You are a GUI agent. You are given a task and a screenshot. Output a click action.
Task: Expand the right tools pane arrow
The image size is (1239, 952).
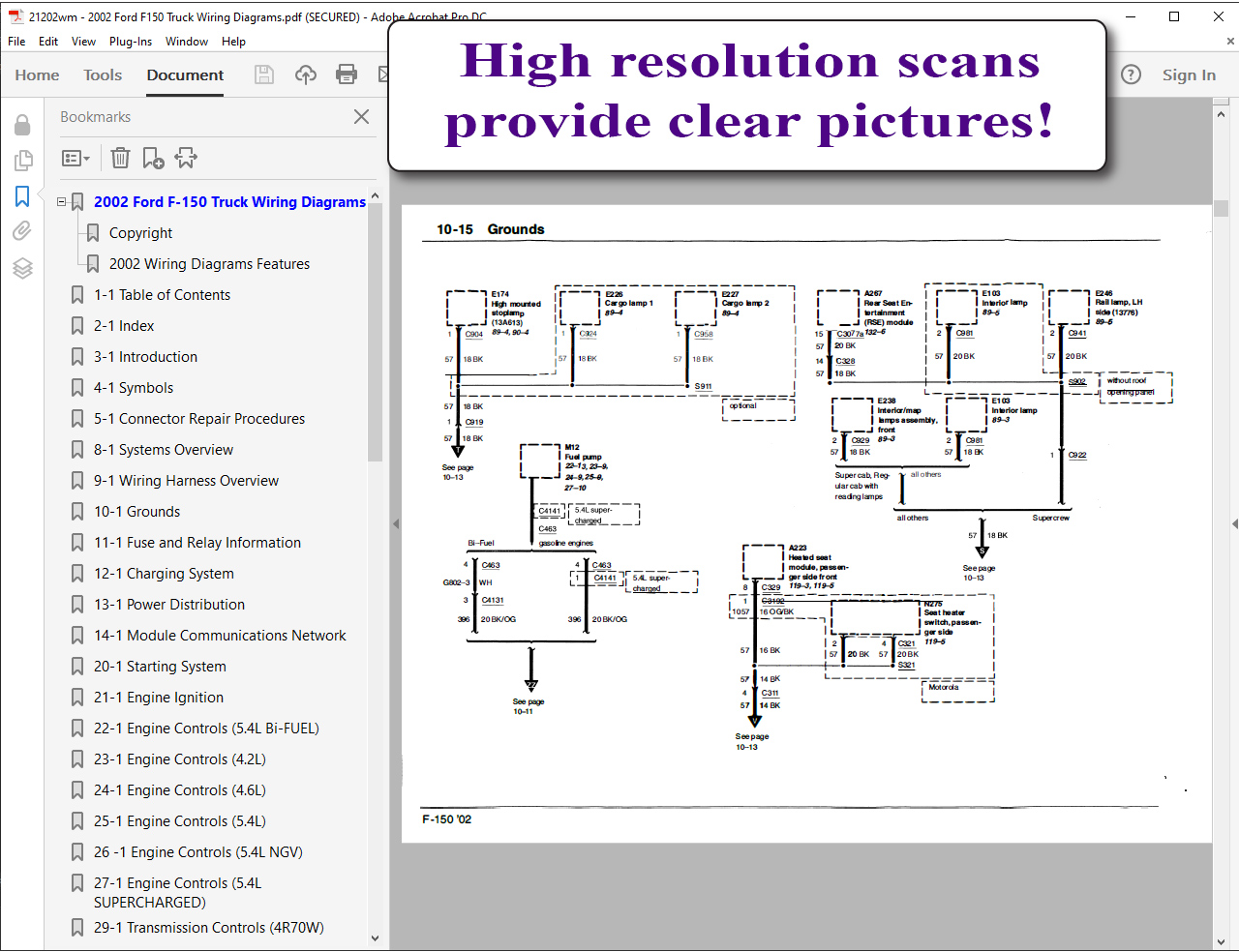[1234, 523]
